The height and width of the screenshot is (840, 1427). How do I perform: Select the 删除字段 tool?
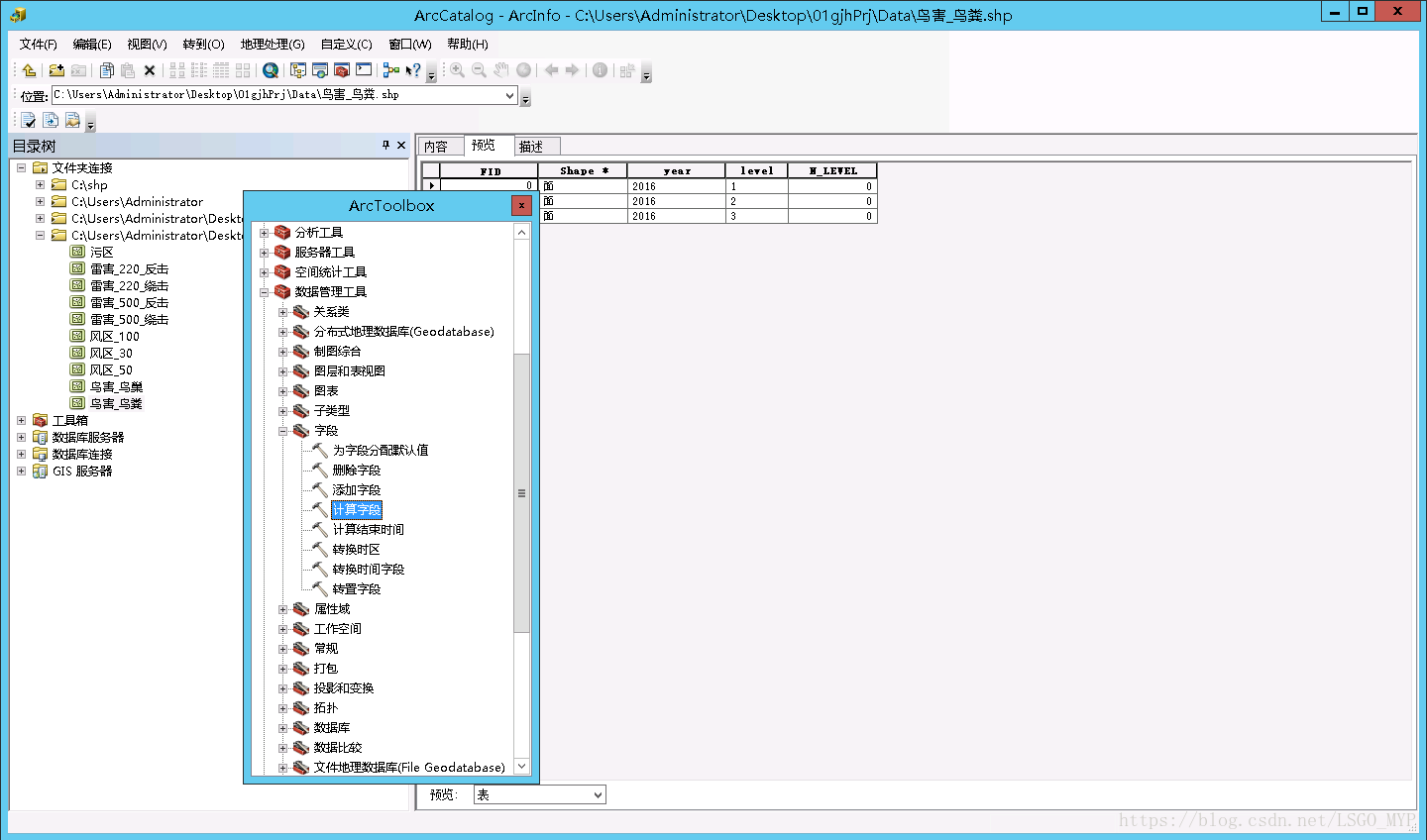click(357, 470)
